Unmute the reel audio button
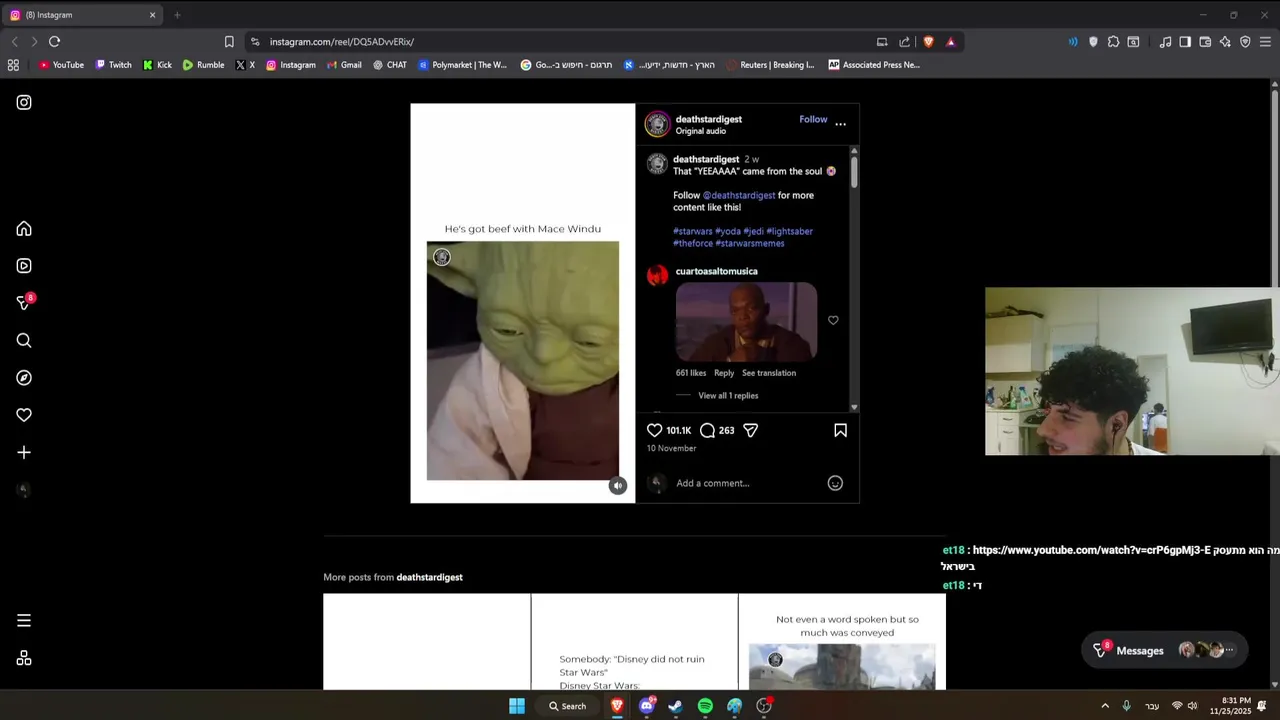Image resolution: width=1280 pixels, height=720 pixels. tap(618, 485)
